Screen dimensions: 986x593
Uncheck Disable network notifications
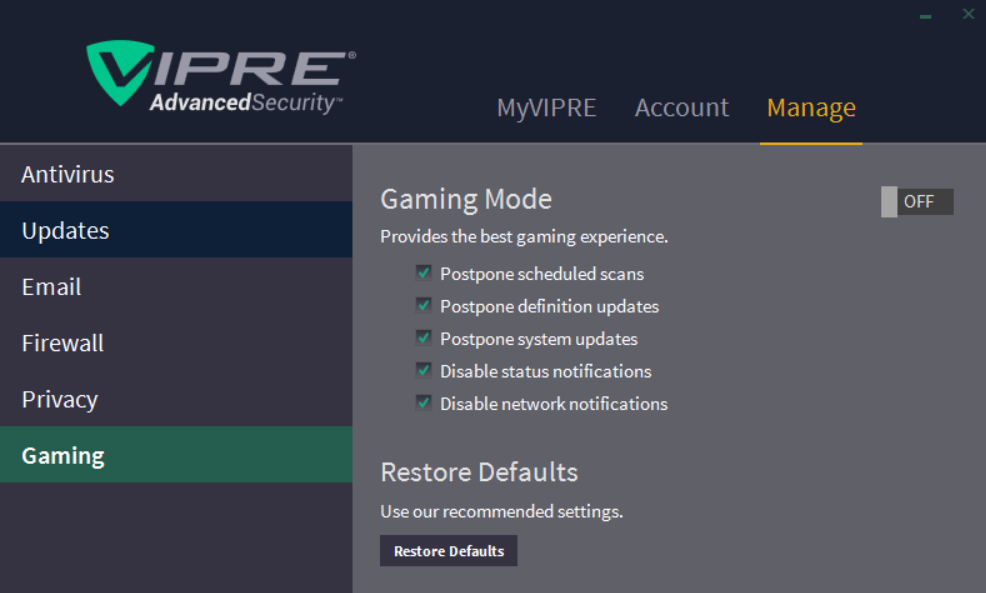tap(424, 402)
